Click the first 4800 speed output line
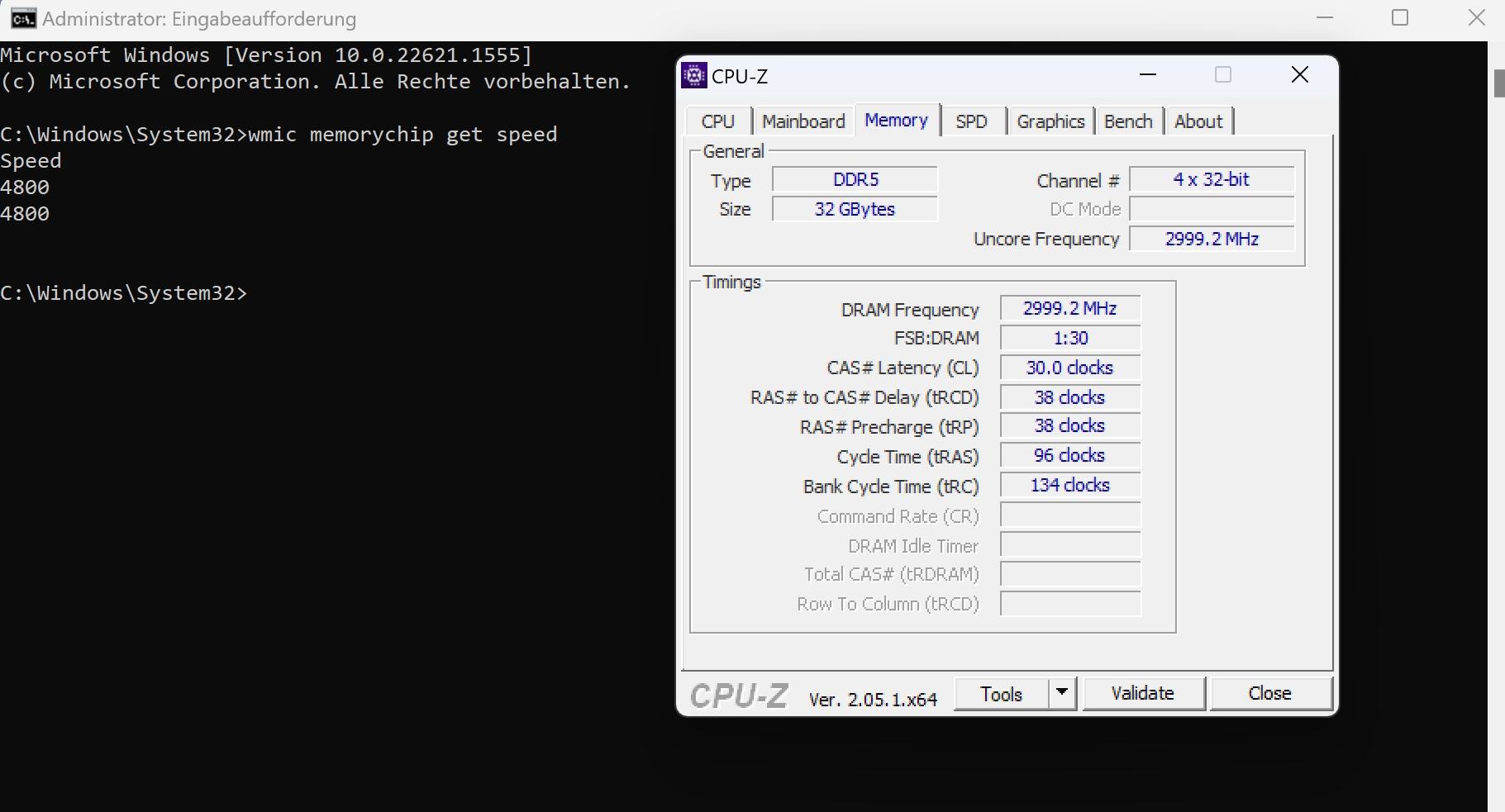Viewport: 1505px width, 812px height. [x=25, y=188]
